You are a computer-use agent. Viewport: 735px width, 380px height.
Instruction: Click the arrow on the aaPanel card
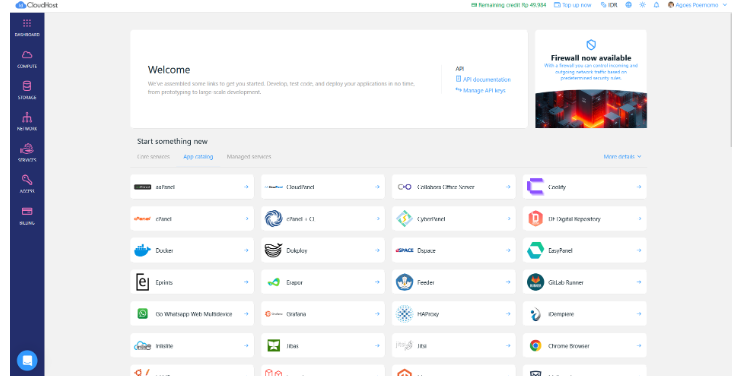(246, 187)
